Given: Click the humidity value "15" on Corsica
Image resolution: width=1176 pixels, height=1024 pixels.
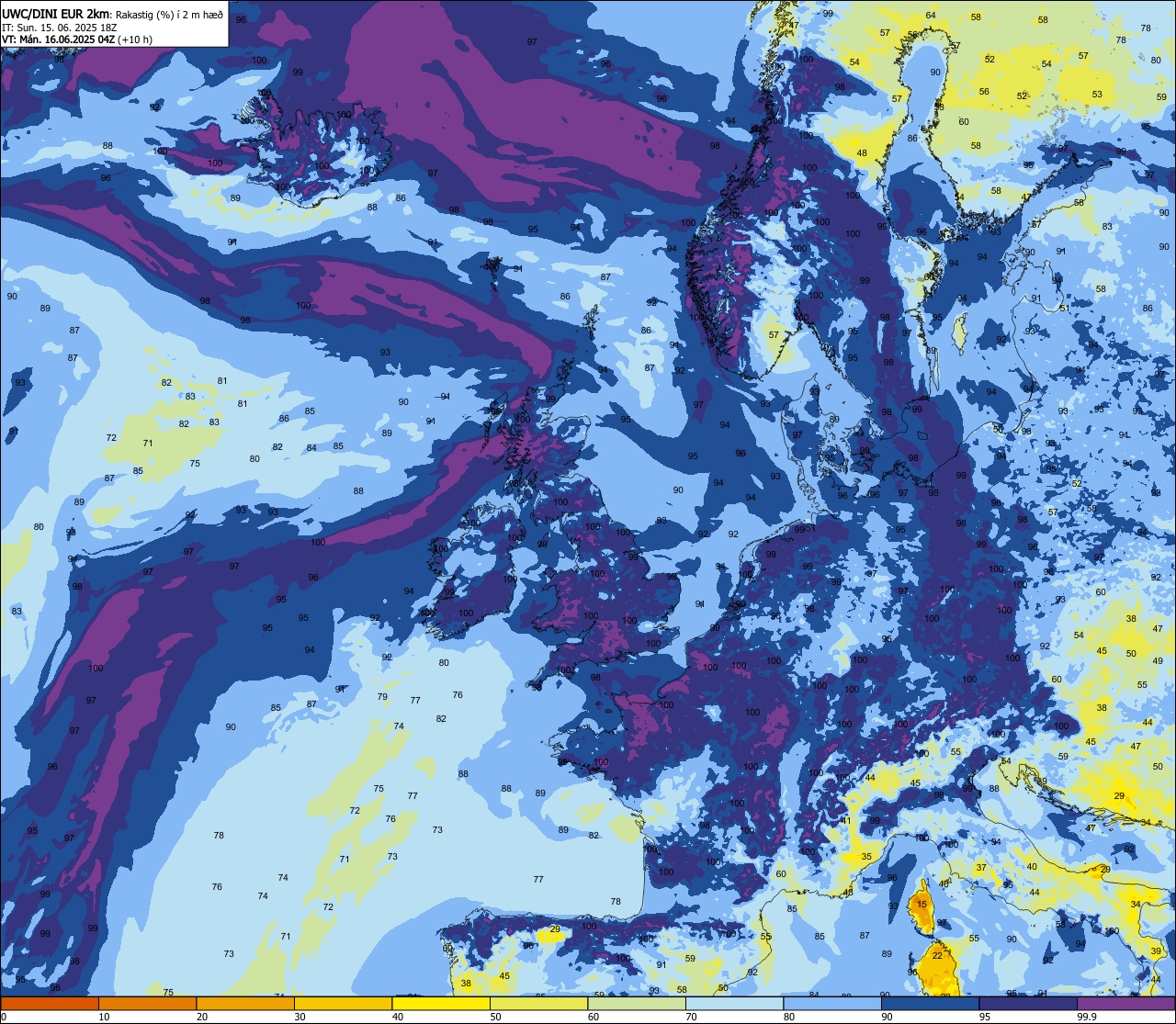Looking at the screenshot, I should tap(922, 904).
